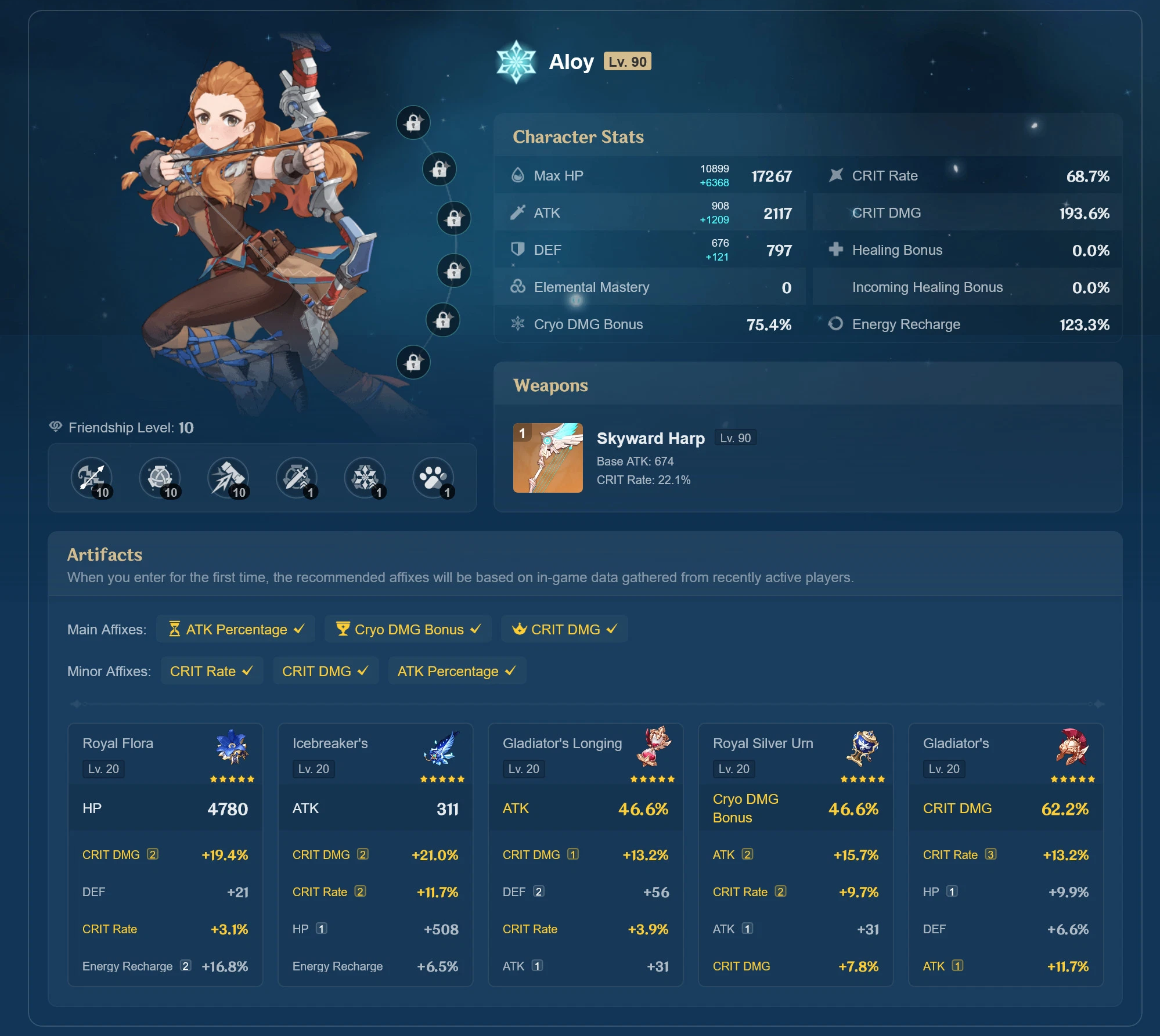Toggle the CRIT DMG minor affix filter

click(x=326, y=671)
